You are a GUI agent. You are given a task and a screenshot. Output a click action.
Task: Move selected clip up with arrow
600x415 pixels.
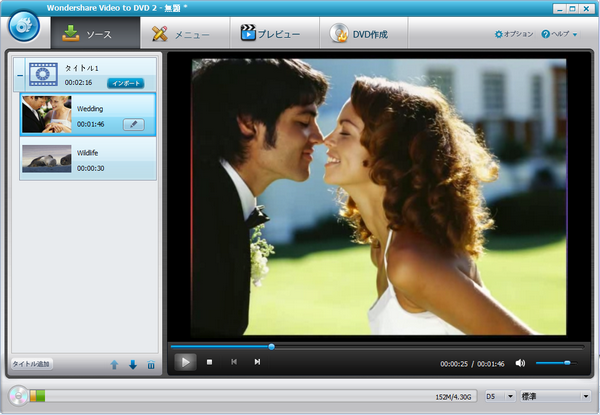(x=114, y=365)
